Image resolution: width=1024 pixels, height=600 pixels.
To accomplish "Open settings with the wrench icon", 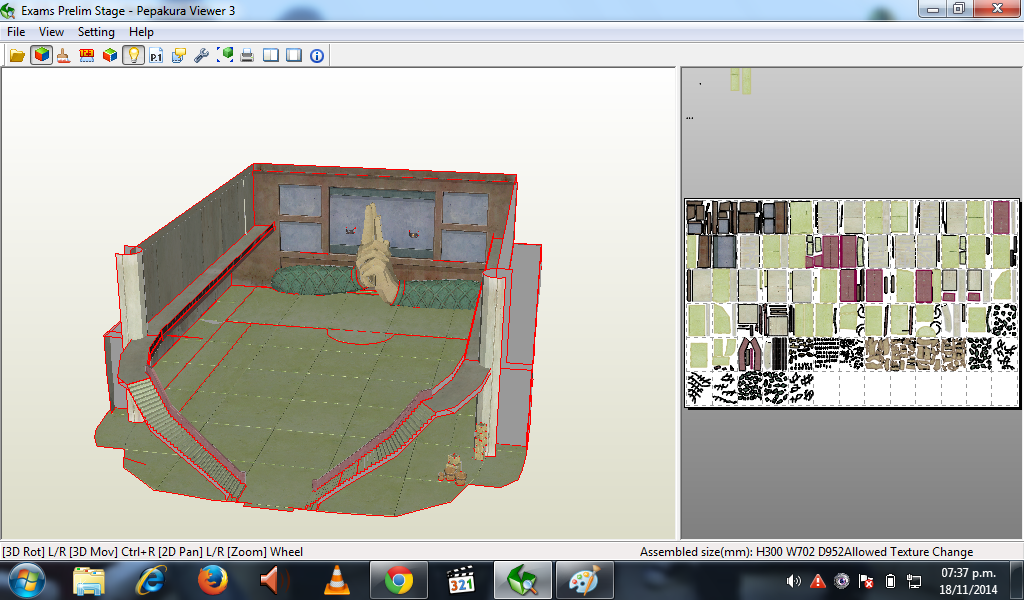I will point(201,55).
